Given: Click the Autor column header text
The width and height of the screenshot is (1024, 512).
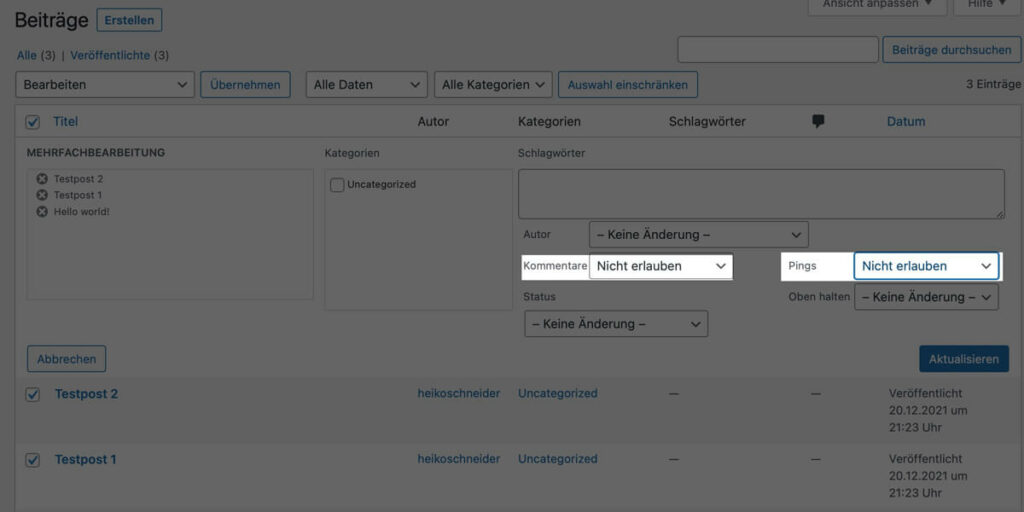Looking at the screenshot, I should (434, 121).
